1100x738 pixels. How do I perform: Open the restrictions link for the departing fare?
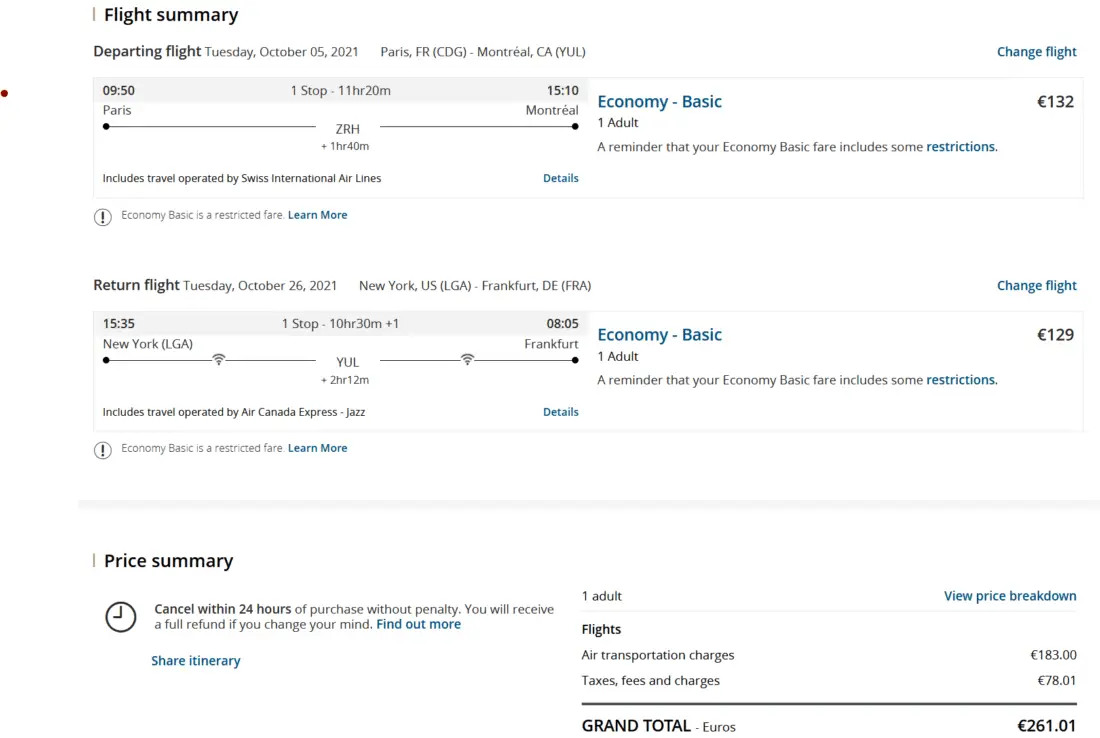[x=960, y=147]
